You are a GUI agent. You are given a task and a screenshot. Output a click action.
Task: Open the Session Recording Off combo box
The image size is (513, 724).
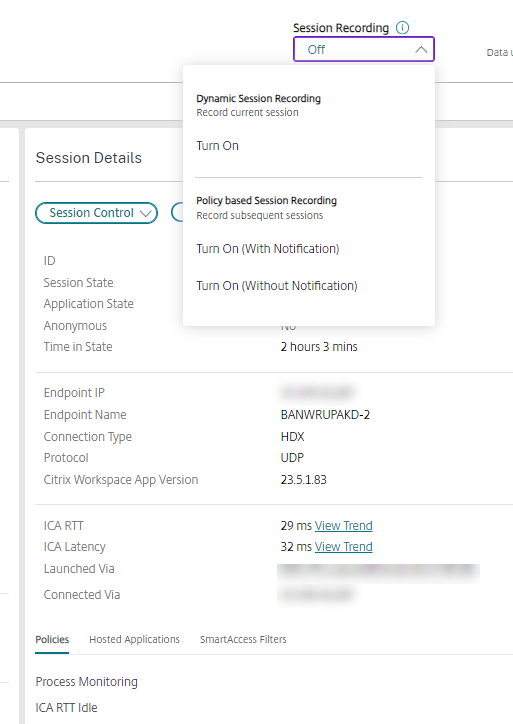click(364, 49)
